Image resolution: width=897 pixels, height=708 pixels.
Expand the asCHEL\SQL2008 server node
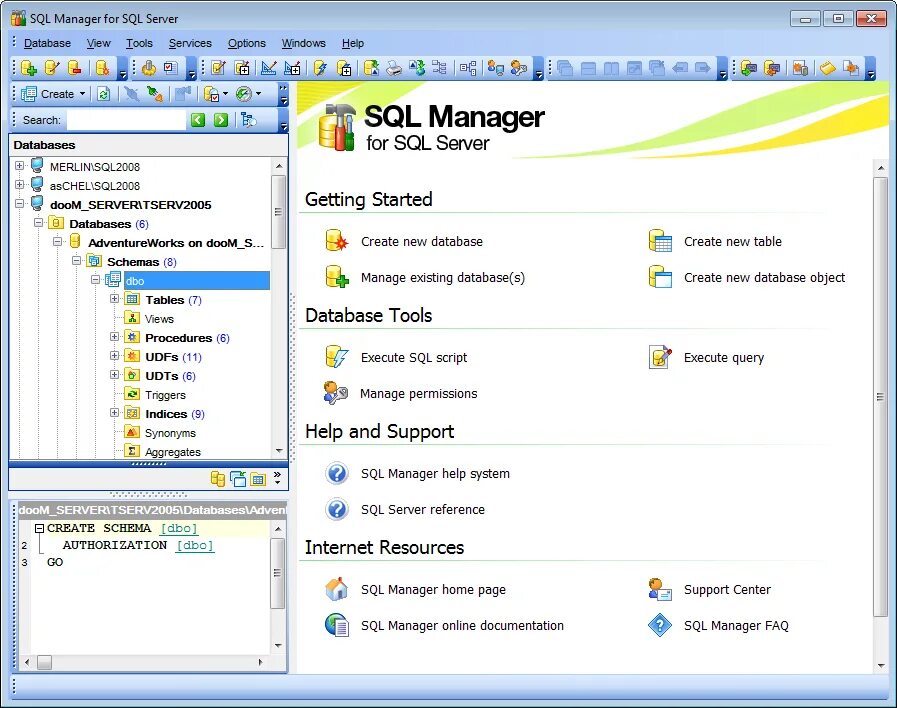pyautogui.click(x=19, y=185)
